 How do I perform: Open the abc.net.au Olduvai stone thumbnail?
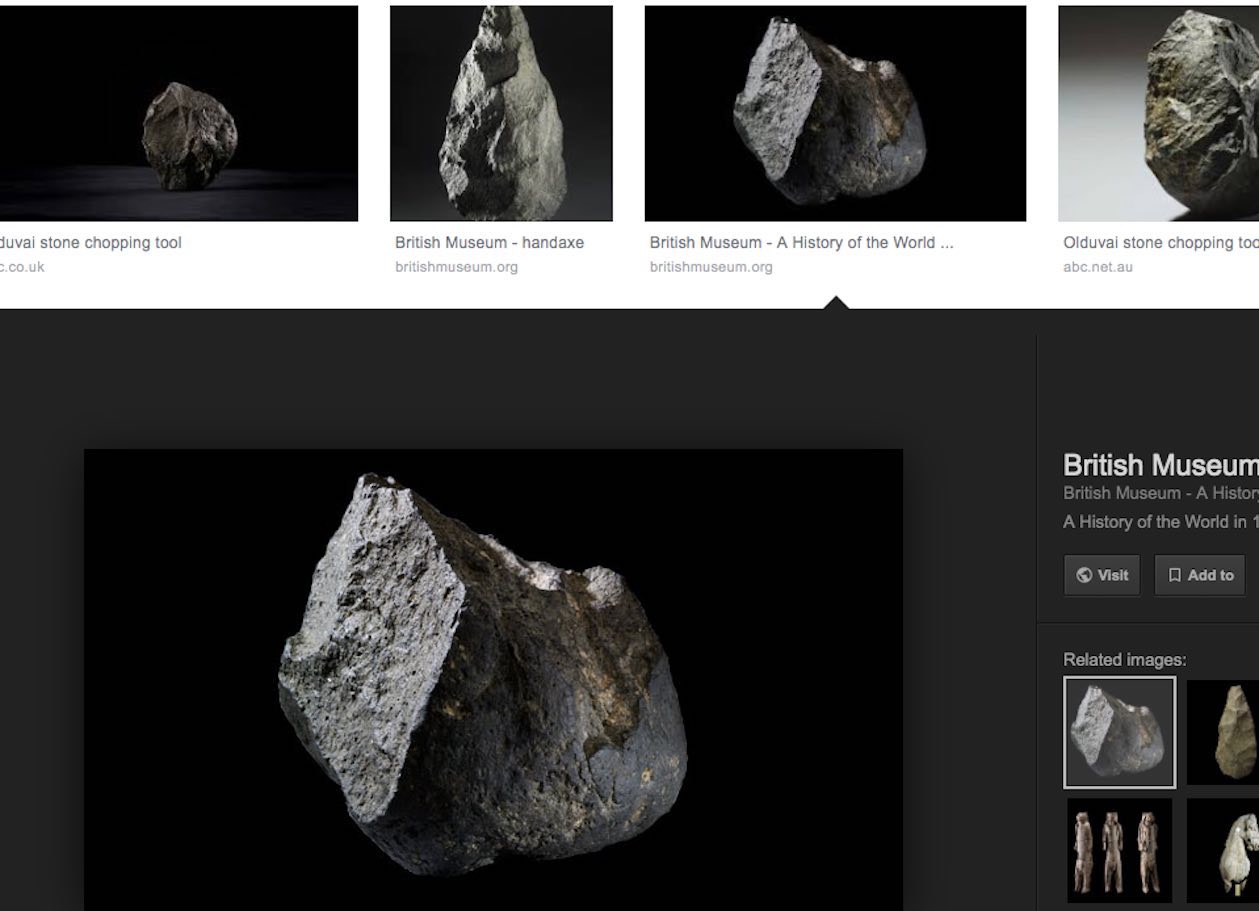coord(1158,113)
